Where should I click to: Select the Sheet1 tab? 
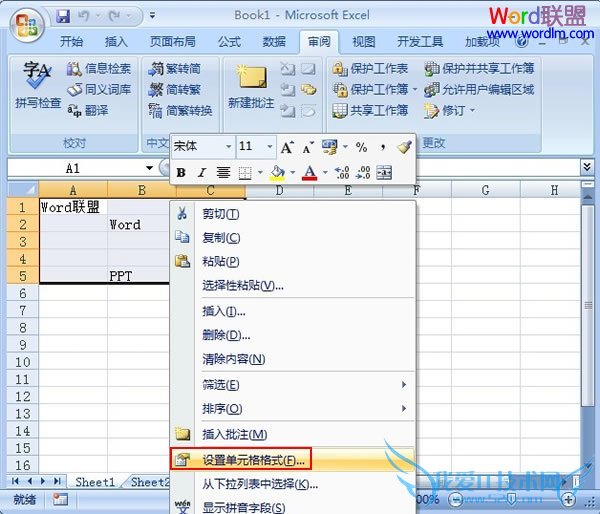click(x=95, y=482)
